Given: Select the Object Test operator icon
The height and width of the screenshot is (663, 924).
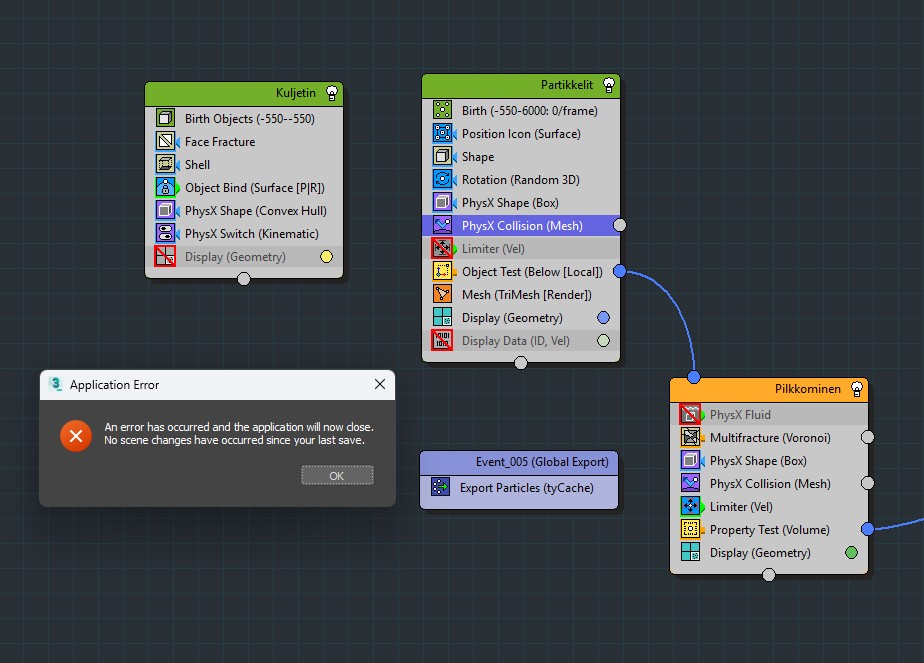Looking at the screenshot, I should (x=443, y=272).
